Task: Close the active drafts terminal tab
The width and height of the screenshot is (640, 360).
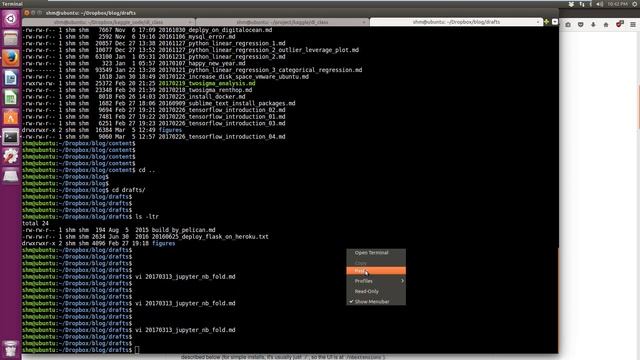Action: click(x=538, y=22)
